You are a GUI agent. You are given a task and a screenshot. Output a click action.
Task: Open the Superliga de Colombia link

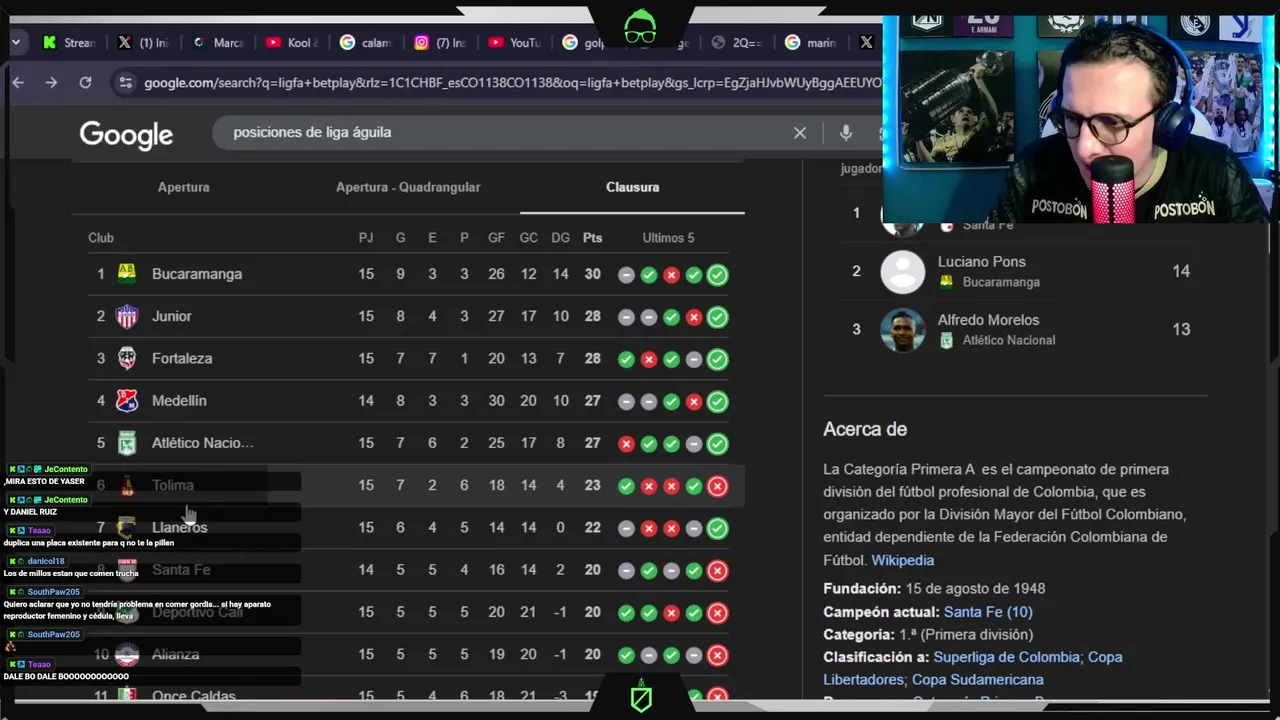point(1005,657)
